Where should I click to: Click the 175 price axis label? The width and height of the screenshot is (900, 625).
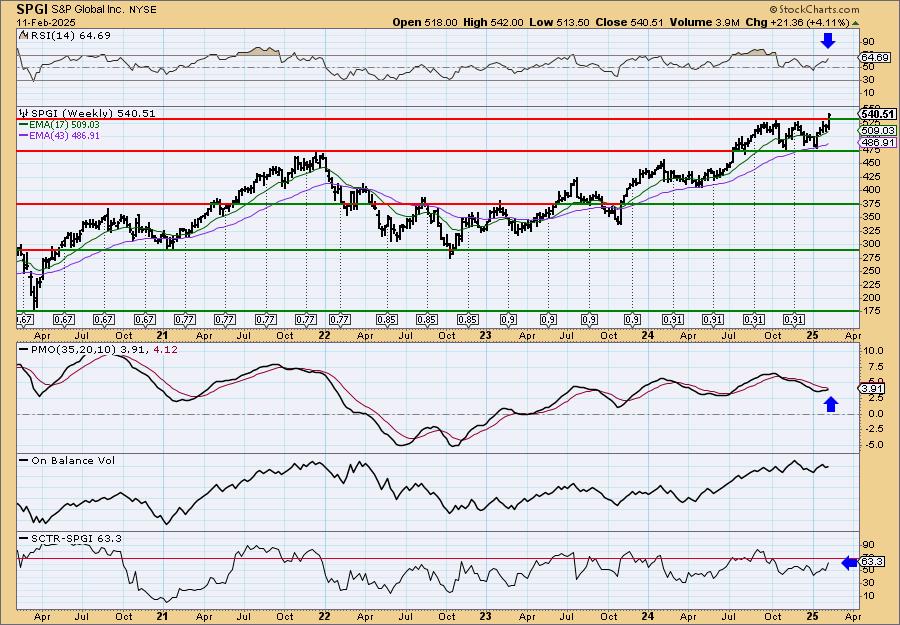coord(871,311)
